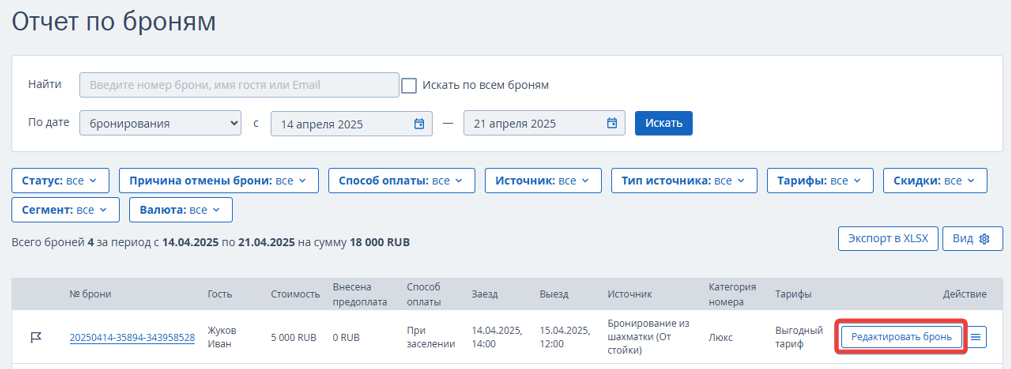Enable Искать по всем броням checkbox
1011x369 pixels.
tap(409, 85)
